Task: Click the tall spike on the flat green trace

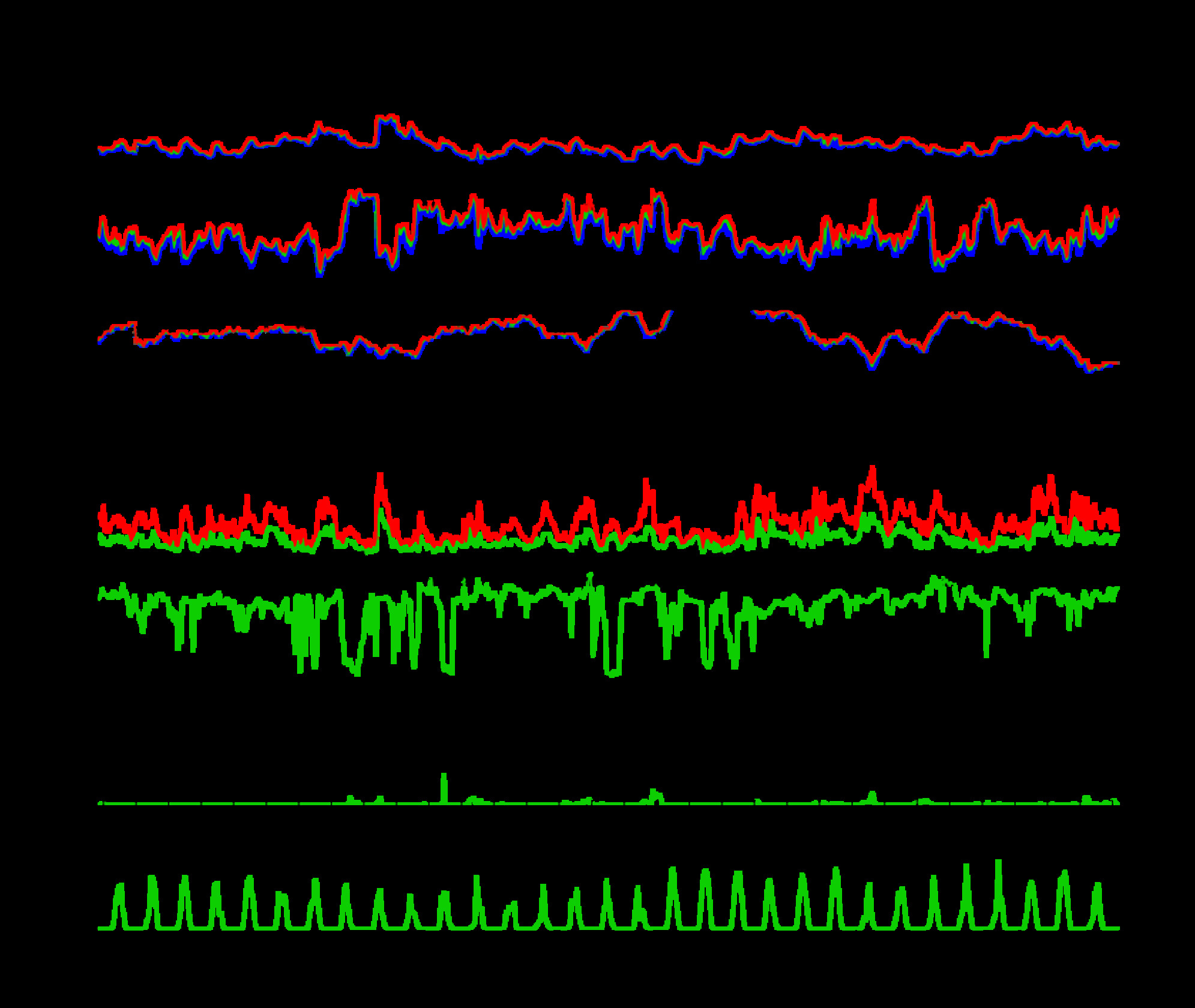Action: (x=444, y=788)
